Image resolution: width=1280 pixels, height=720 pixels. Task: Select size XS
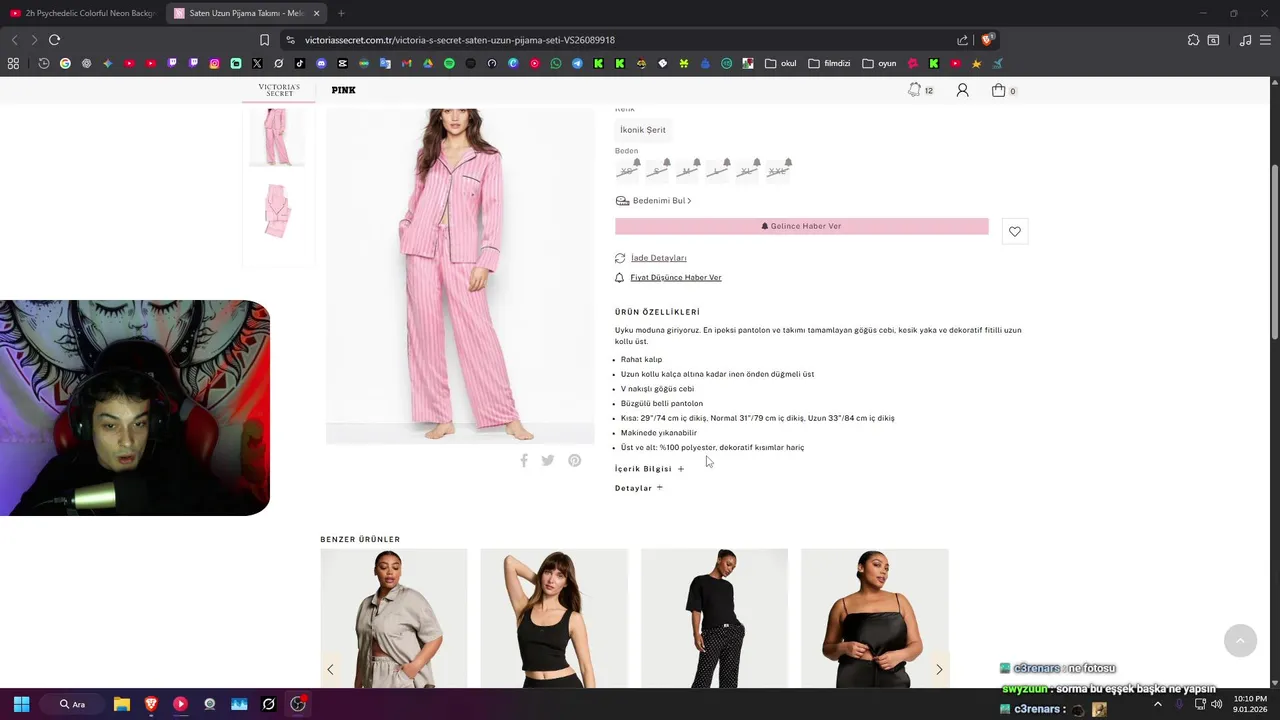tap(628, 171)
